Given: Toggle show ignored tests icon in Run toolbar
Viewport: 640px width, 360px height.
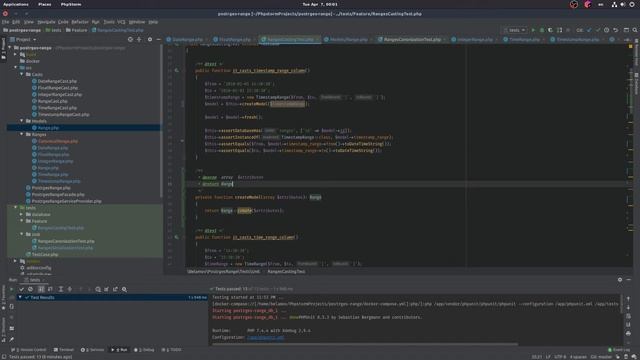Looking at the screenshot, I should 30,289.
